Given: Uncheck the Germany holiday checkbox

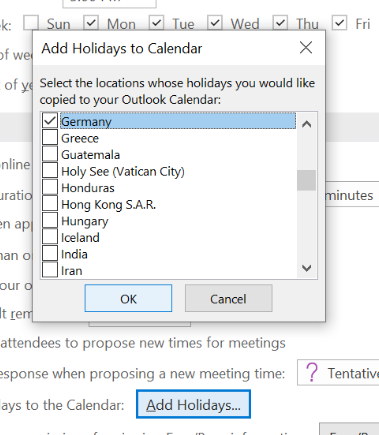Looking at the screenshot, I should pos(50,121).
